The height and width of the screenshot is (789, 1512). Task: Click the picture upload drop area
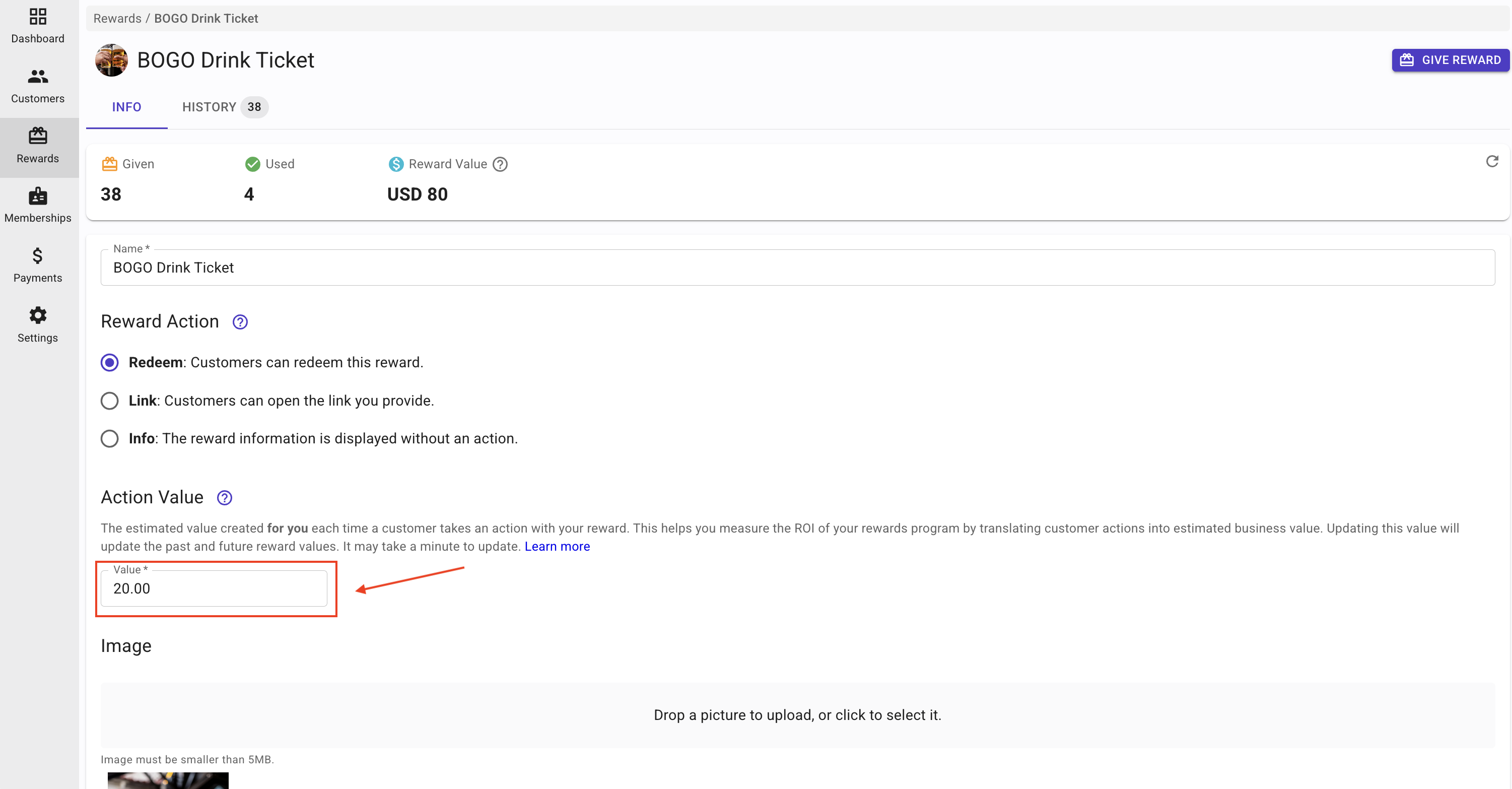click(797, 714)
